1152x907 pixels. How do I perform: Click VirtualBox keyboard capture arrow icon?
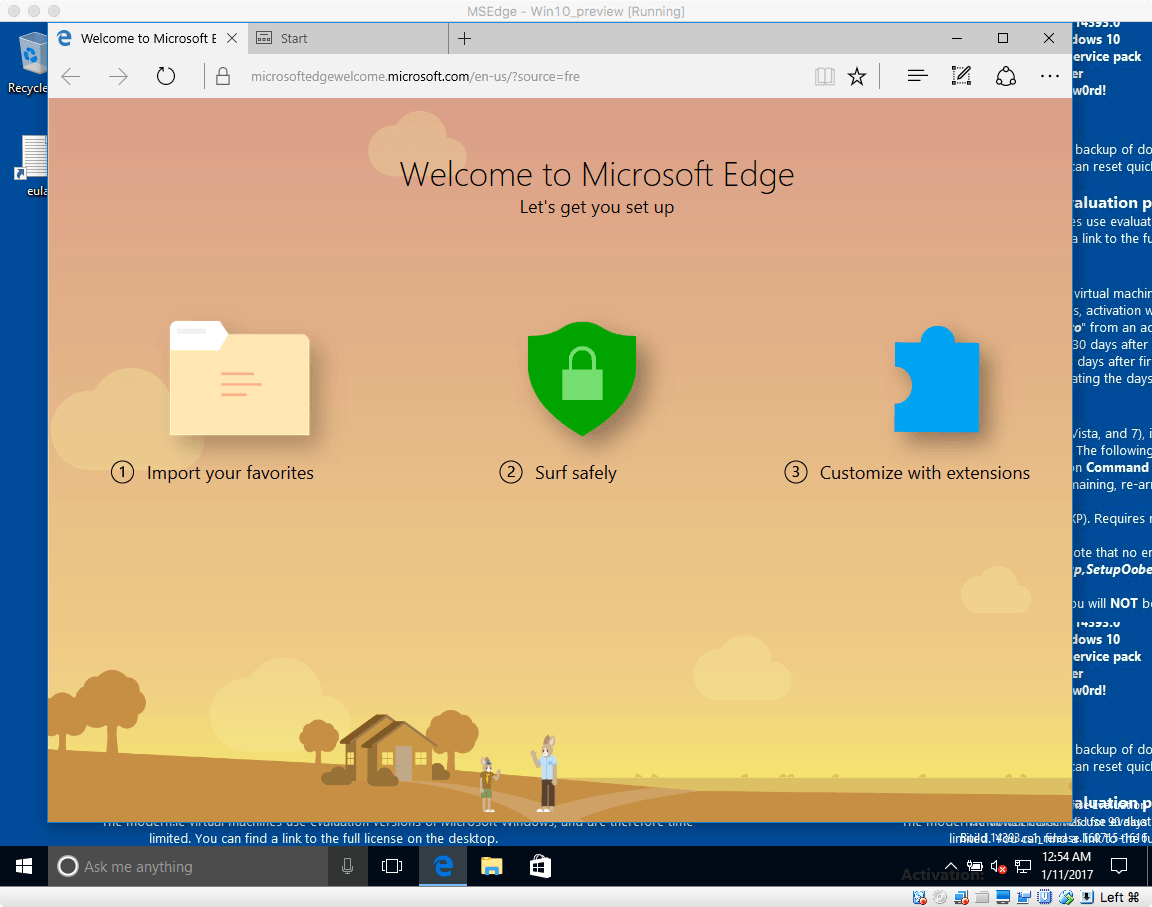[1087, 897]
